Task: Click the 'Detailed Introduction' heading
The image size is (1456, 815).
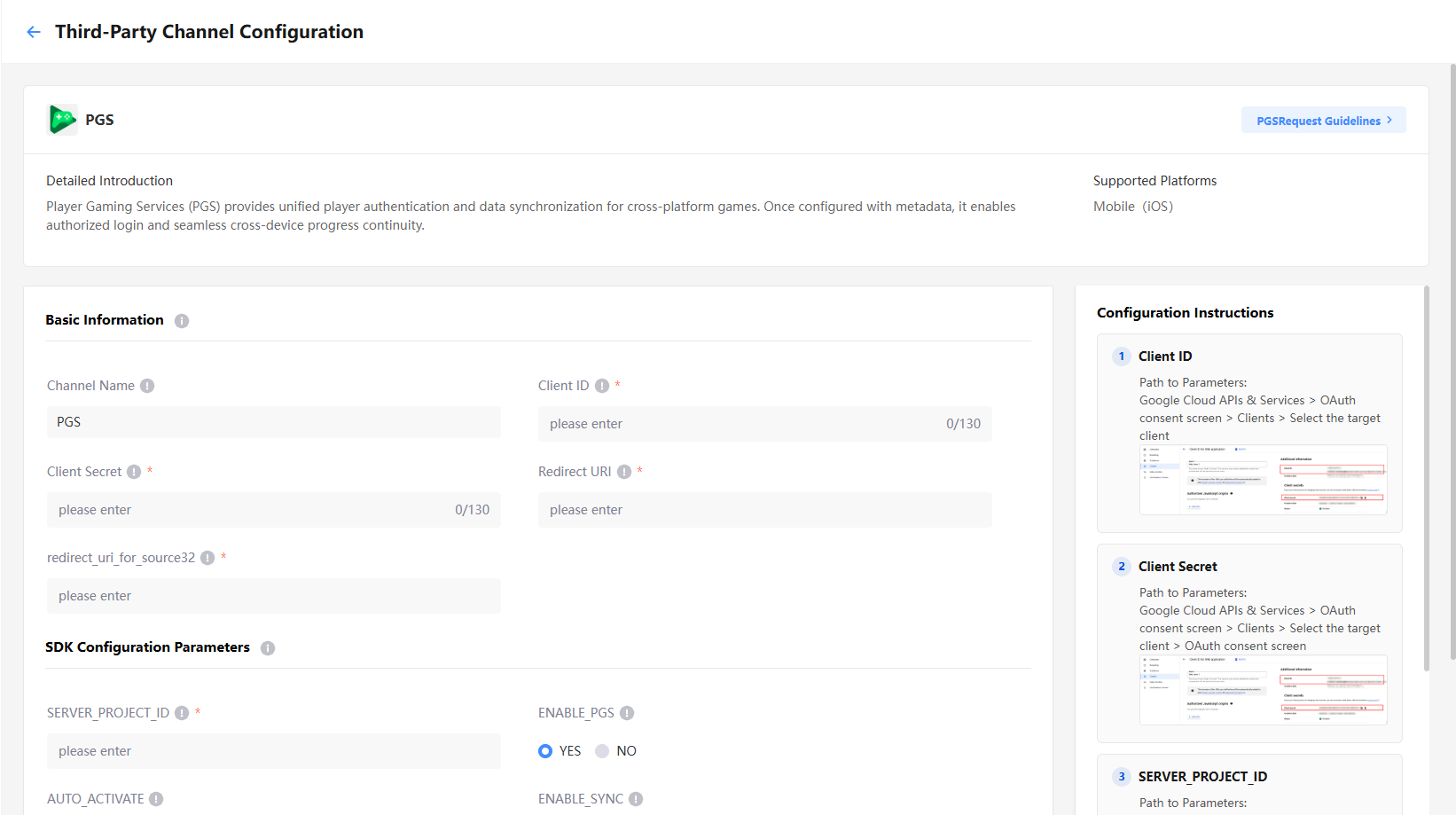Action: point(110,181)
